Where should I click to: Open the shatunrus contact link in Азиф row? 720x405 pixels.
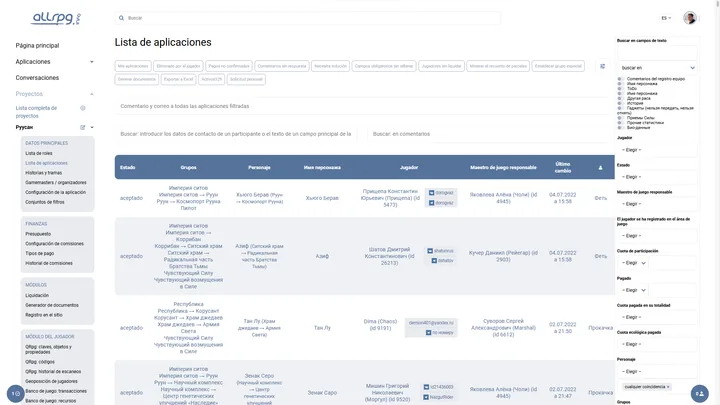click(x=440, y=251)
